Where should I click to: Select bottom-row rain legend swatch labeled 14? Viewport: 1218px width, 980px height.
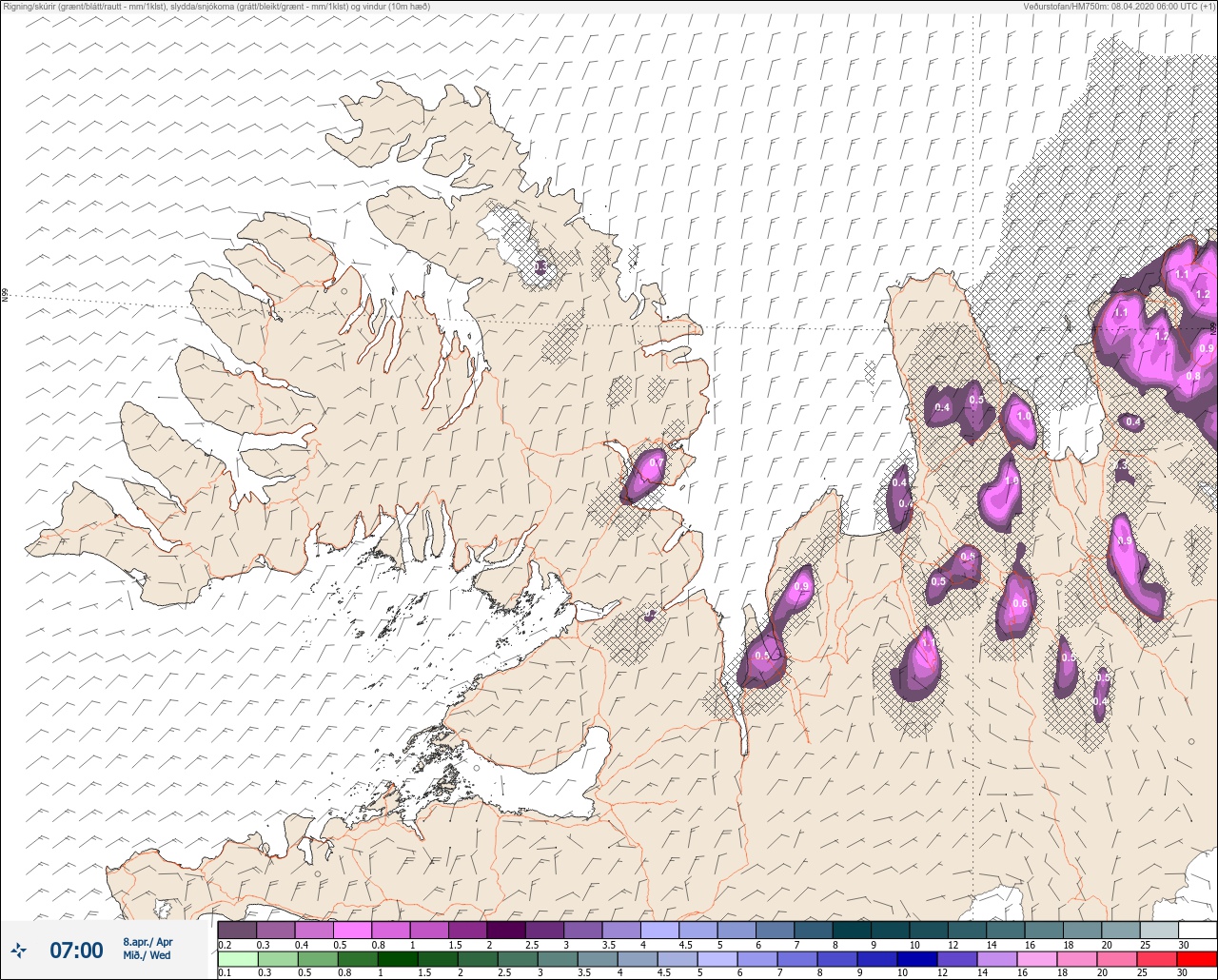pos(997,958)
